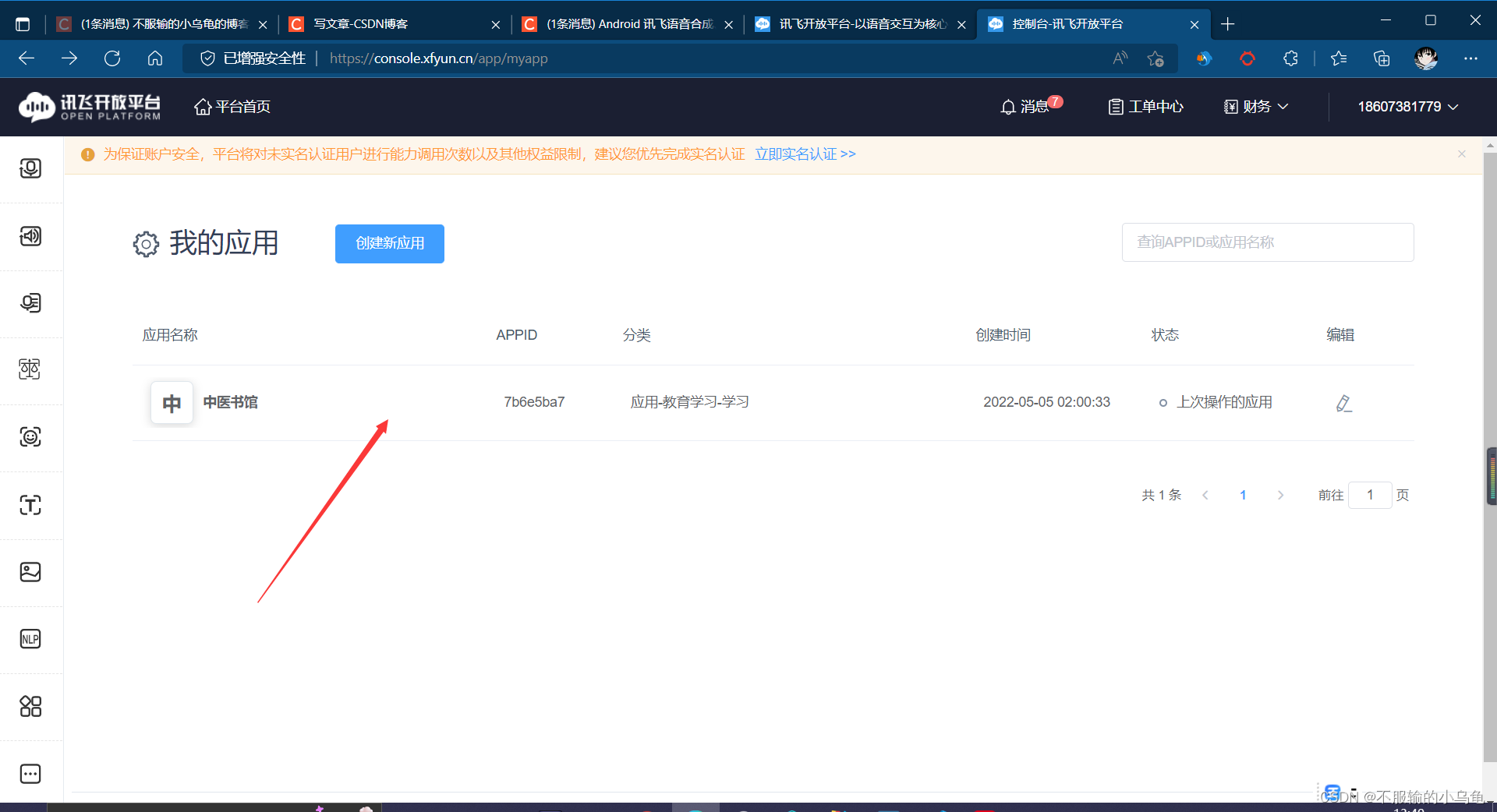This screenshot has width=1497, height=812.
Task: Click the browser address bar URL
Action: coord(438,58)
